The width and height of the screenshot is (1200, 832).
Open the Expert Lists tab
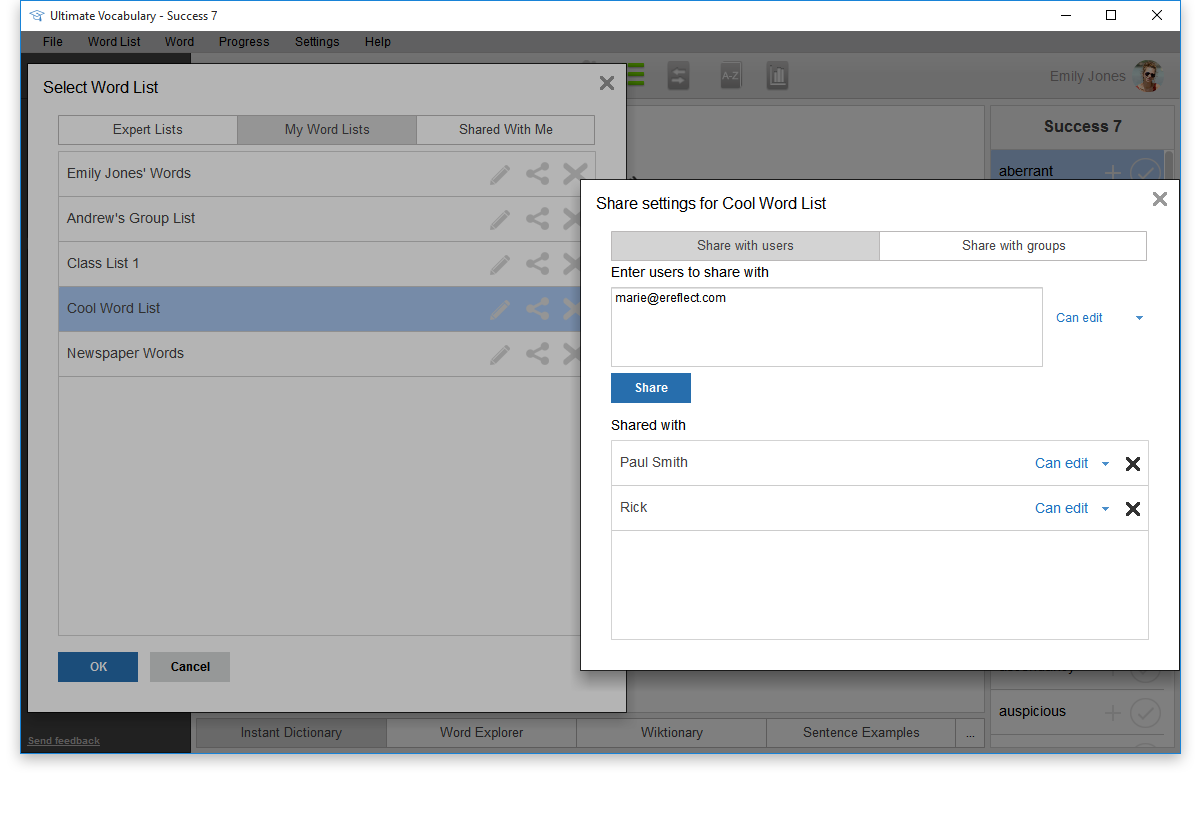click(148, 130)
